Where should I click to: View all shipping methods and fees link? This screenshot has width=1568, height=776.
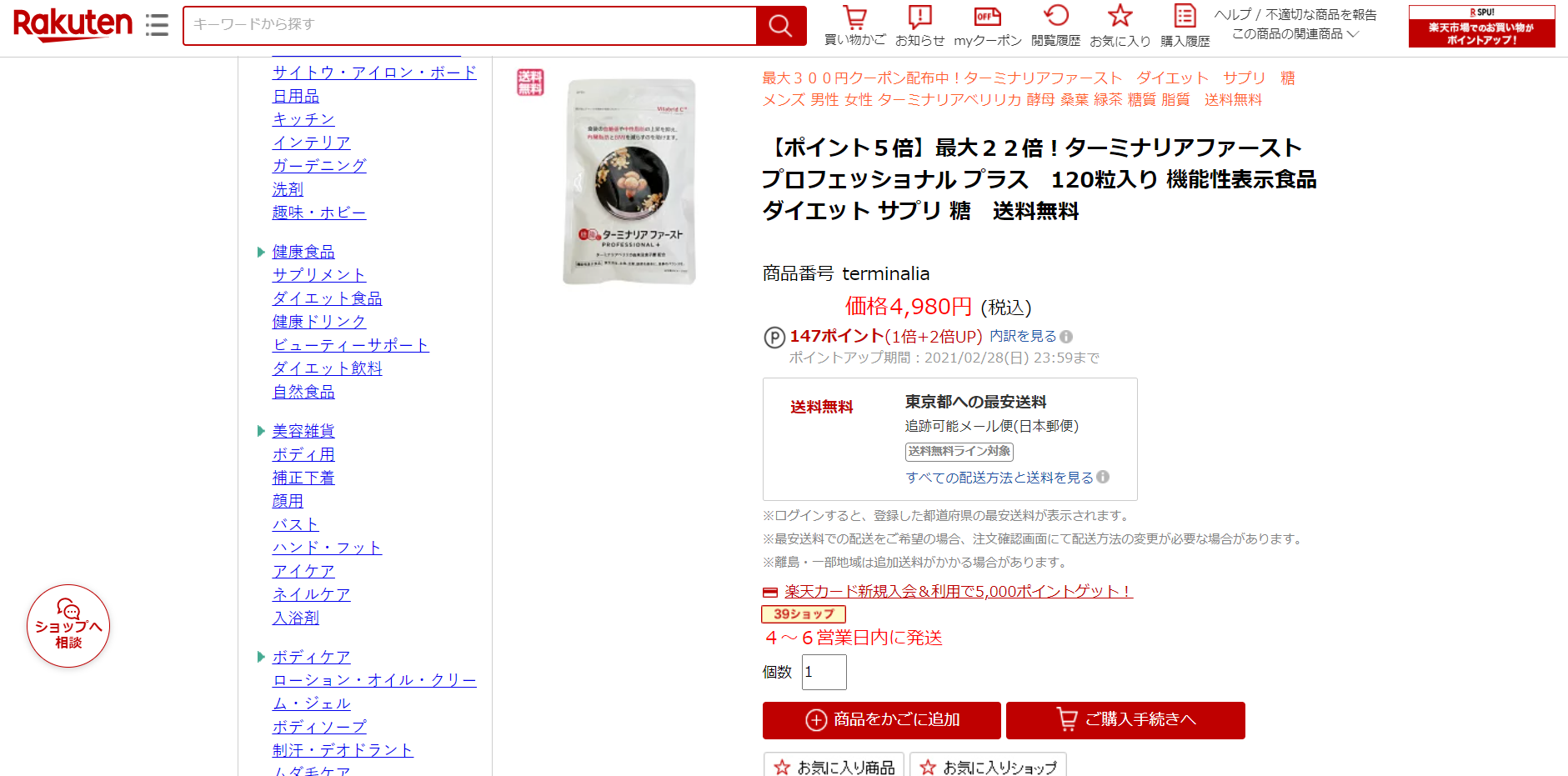999,478
